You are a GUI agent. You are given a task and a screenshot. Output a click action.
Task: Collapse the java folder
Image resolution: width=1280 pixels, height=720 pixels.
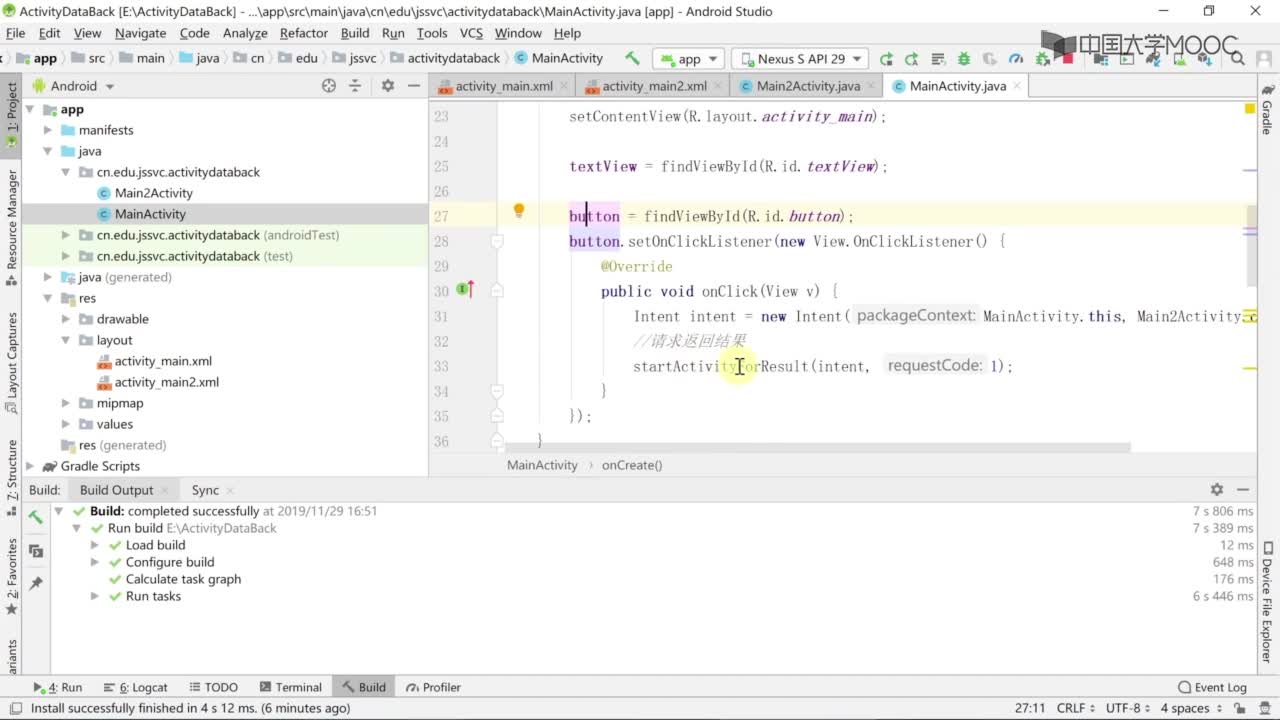tap(48, 151)
